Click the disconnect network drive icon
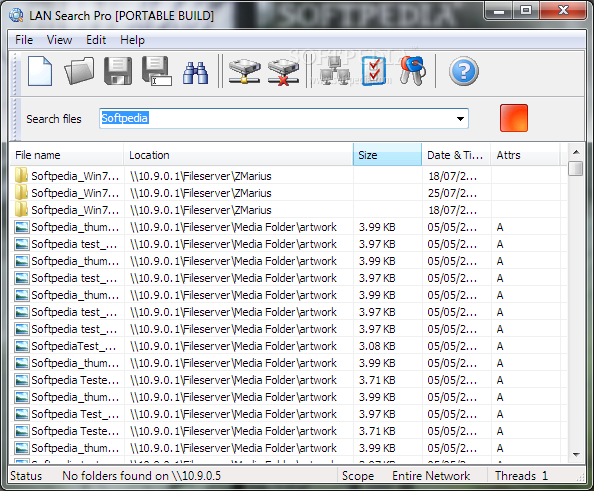The image size is (594, 491). pos(283,72)
